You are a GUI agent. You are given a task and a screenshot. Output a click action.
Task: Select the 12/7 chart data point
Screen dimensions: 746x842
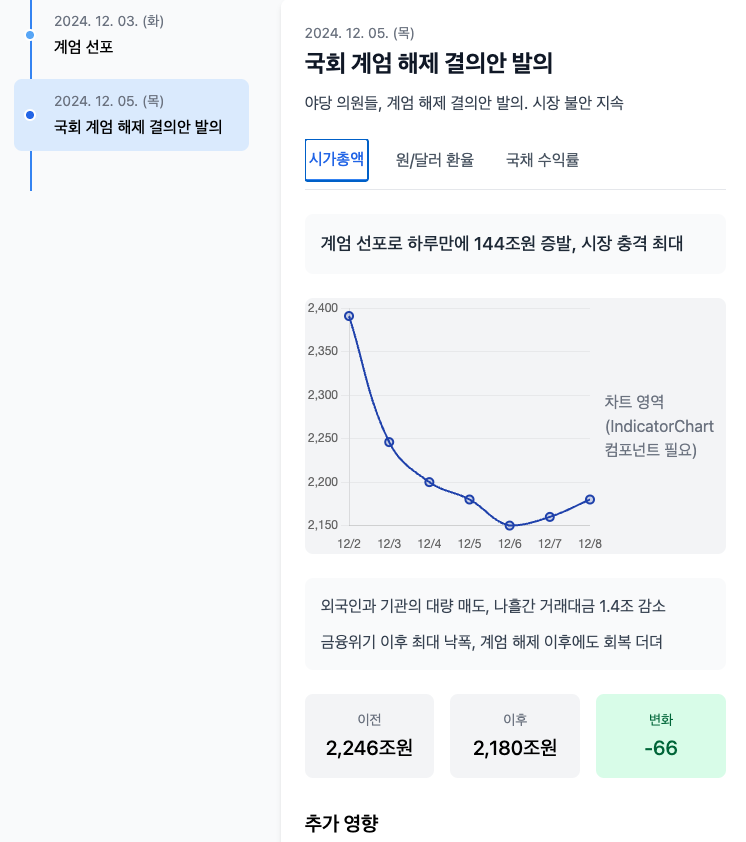point(550,517)
